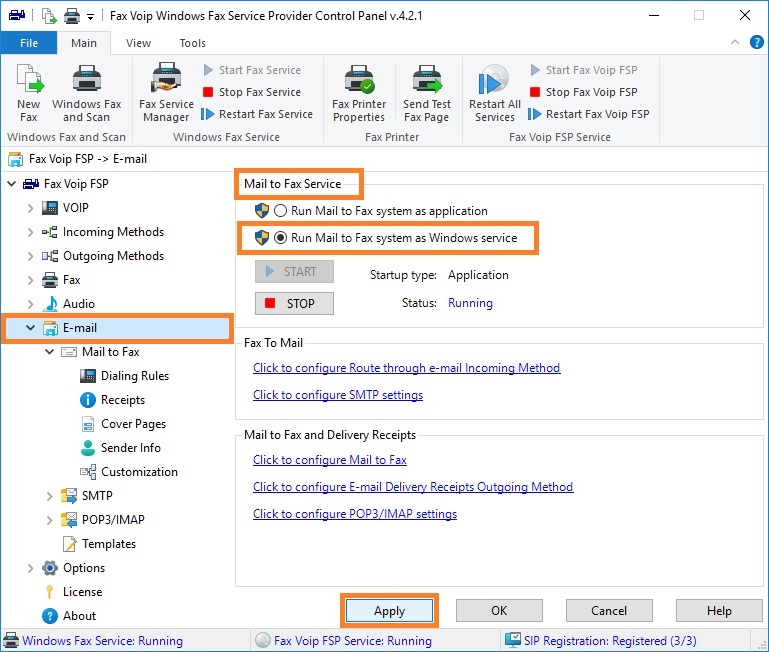Expand the SMTP tree node
Screen dimensions: 769x652
pyautogui.click(x=50, y=496)
